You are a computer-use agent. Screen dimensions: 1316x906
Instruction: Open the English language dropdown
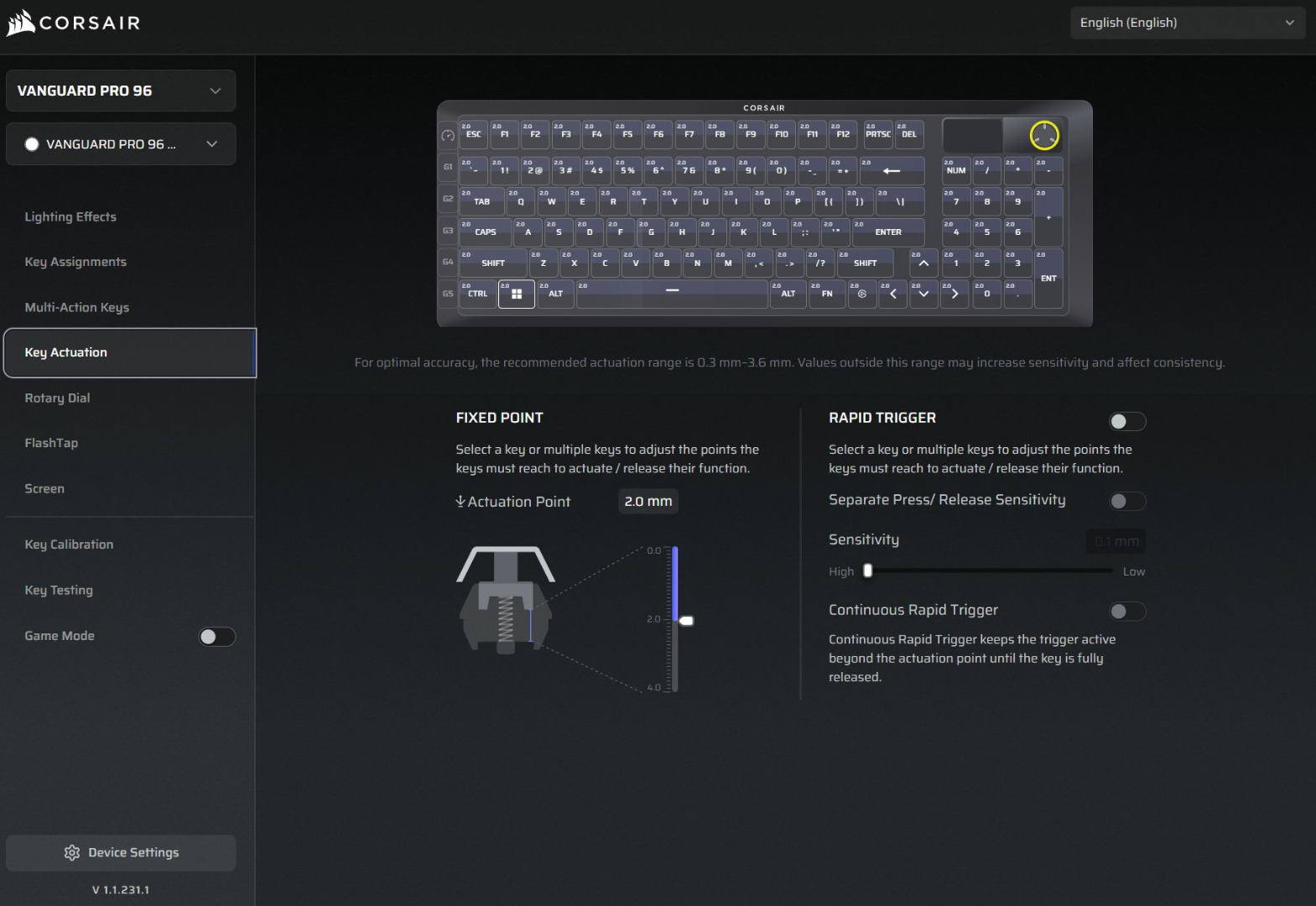coord(1186,23)
